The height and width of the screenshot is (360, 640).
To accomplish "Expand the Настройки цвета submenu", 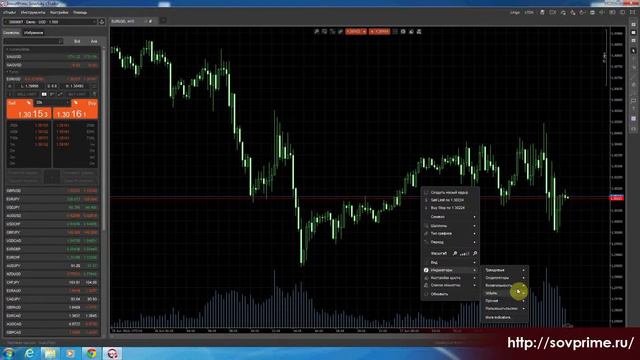I will (x=450, y=278).
